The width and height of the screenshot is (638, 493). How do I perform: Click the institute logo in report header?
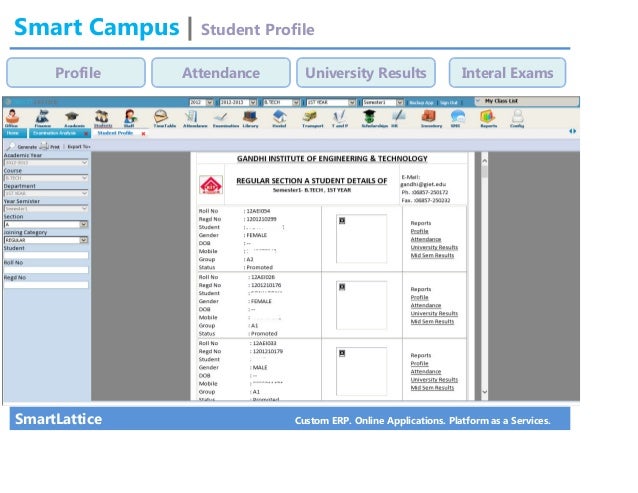(x=211, y=185)
